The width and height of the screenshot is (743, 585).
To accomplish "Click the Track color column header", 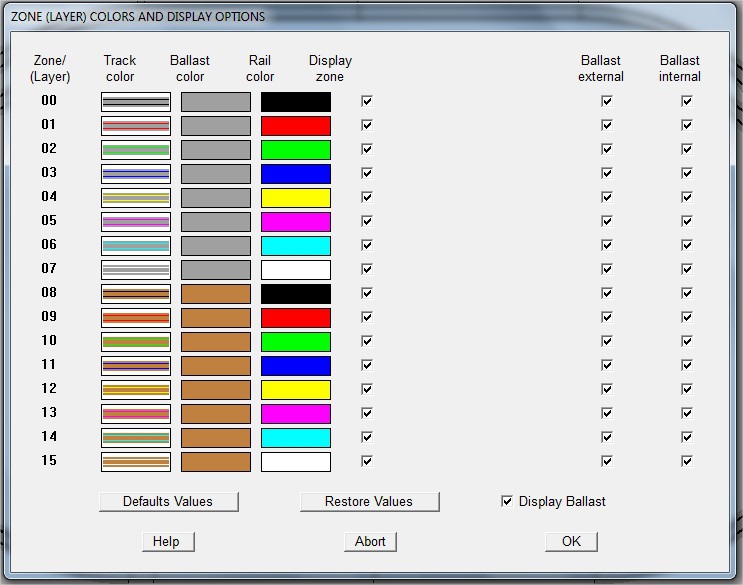I will (x=120, y=69).
